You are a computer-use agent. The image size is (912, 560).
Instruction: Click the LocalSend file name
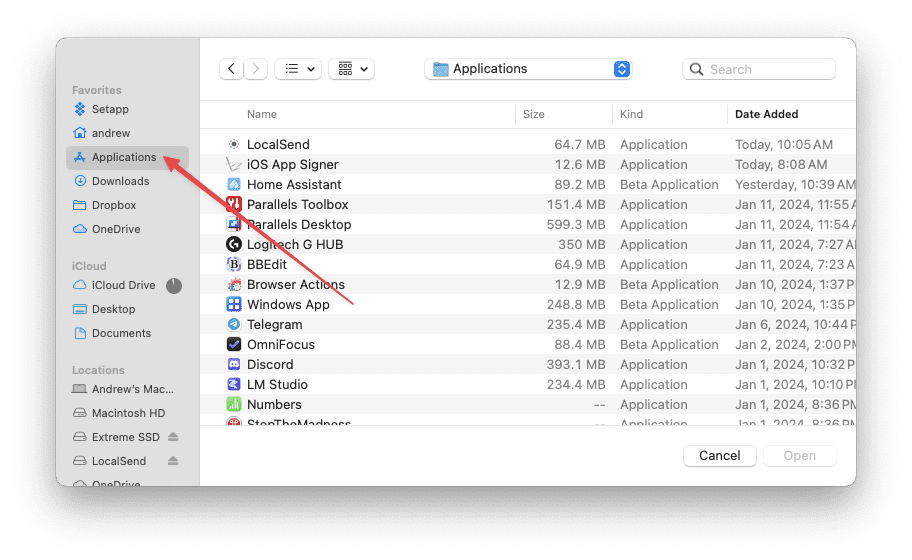pos(278,144)
